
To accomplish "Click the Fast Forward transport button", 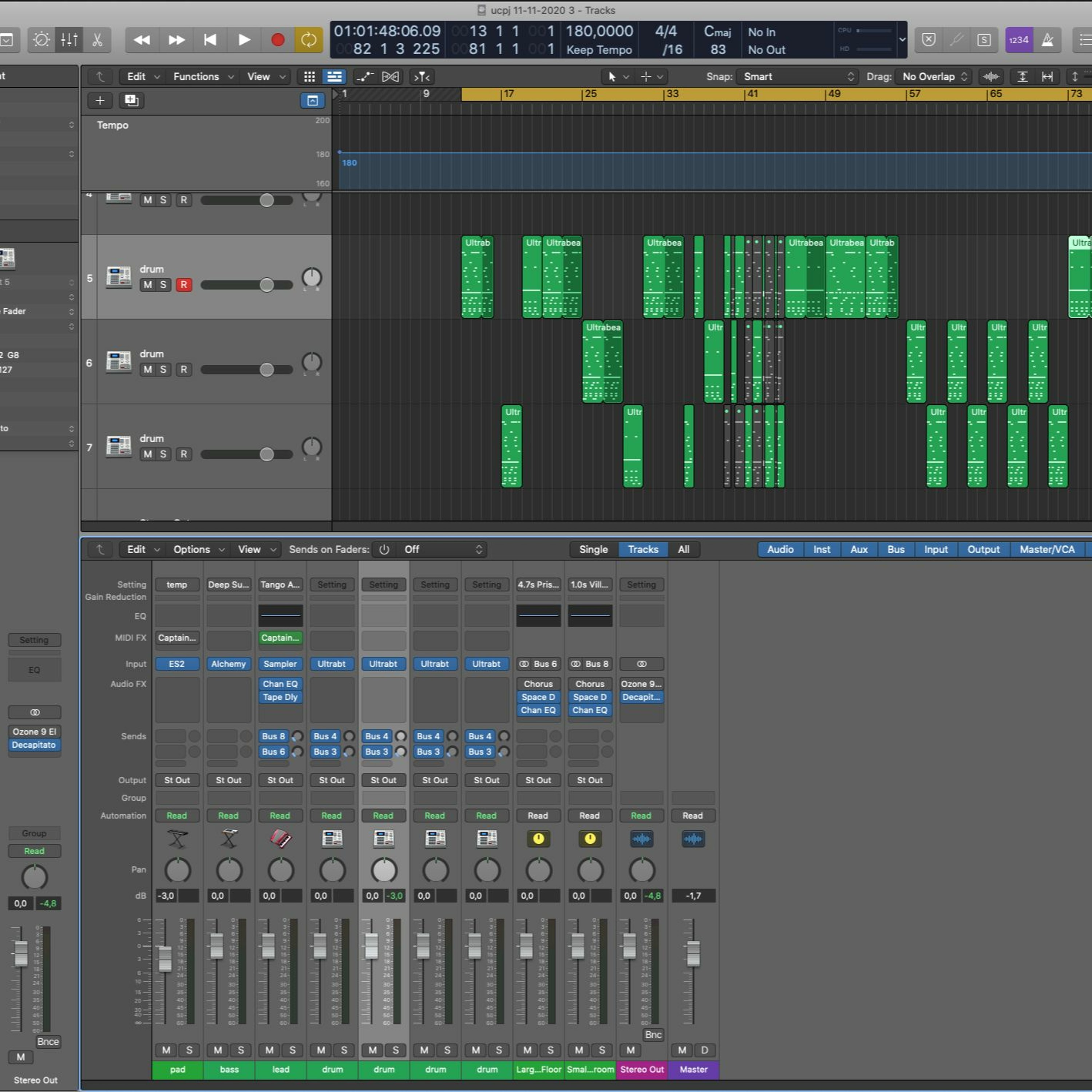I will (176, 40).
